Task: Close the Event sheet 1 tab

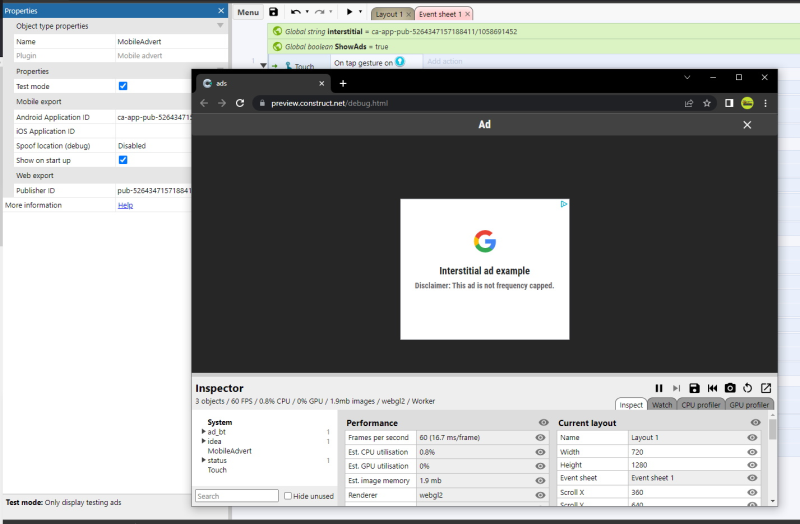Action: point(467,14)
